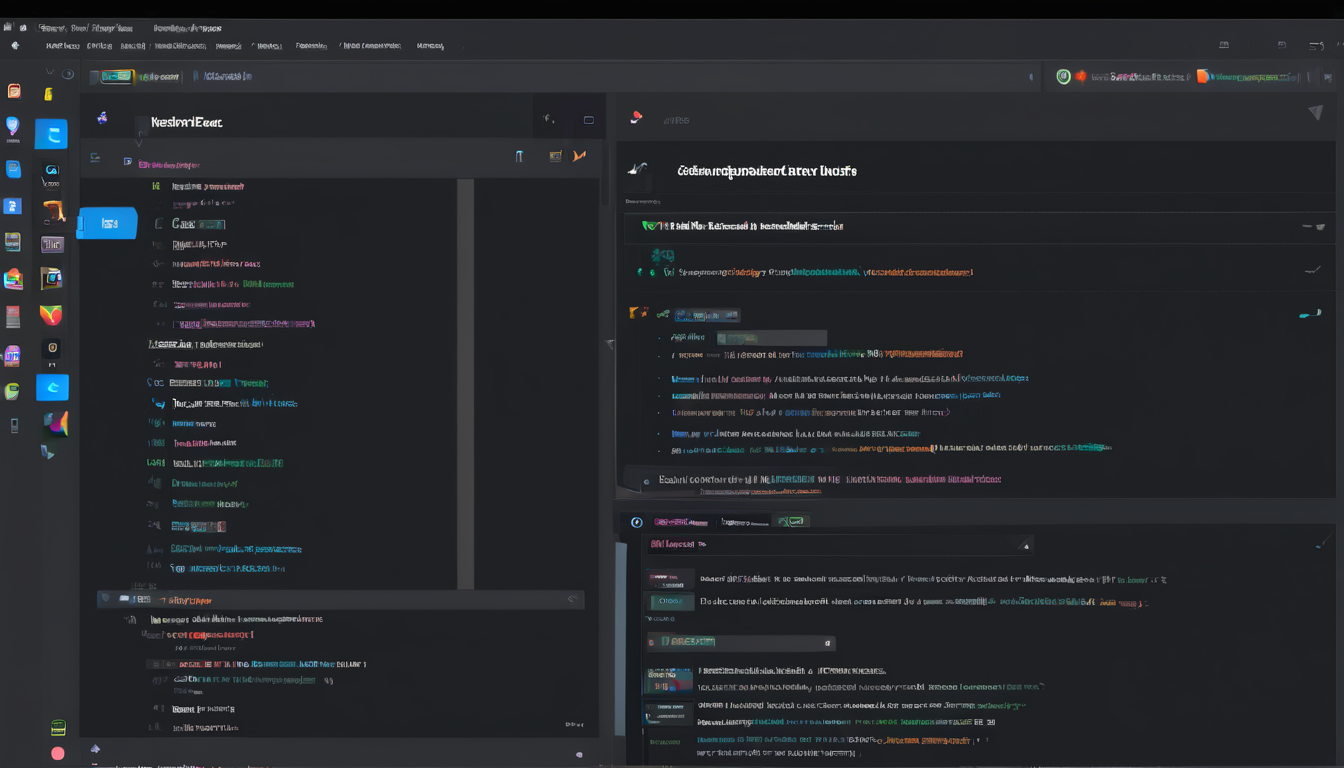This screenshot has width=1344, height=768.
Task: Click the orange folder icon in top-right toolbar
Action: coord(1203,76)
